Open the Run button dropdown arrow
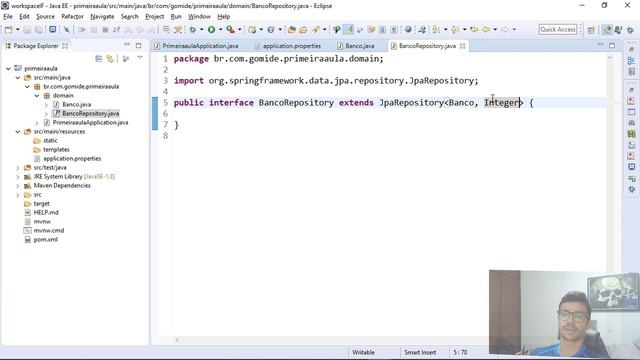Viewport: 640px width, 360px height. tap(220, 30)
